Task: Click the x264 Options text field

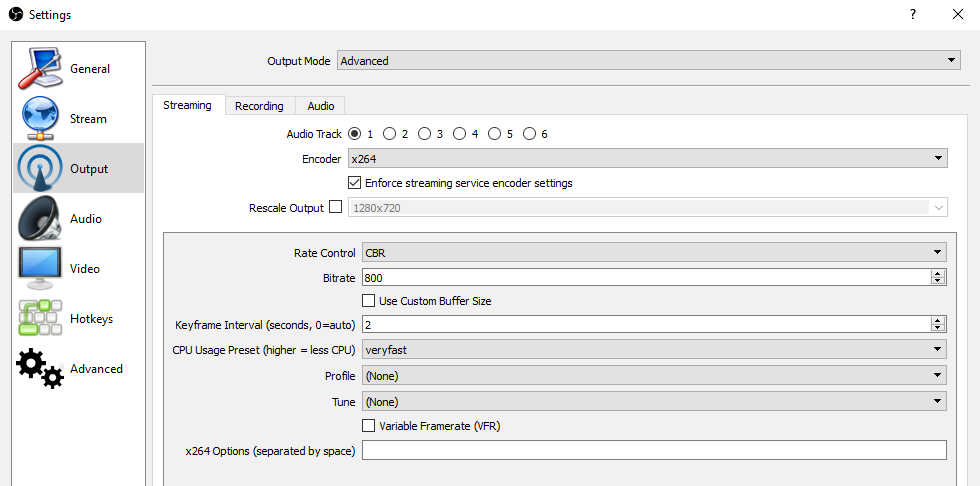Action: pyautogui.click(x=654, y=451)
